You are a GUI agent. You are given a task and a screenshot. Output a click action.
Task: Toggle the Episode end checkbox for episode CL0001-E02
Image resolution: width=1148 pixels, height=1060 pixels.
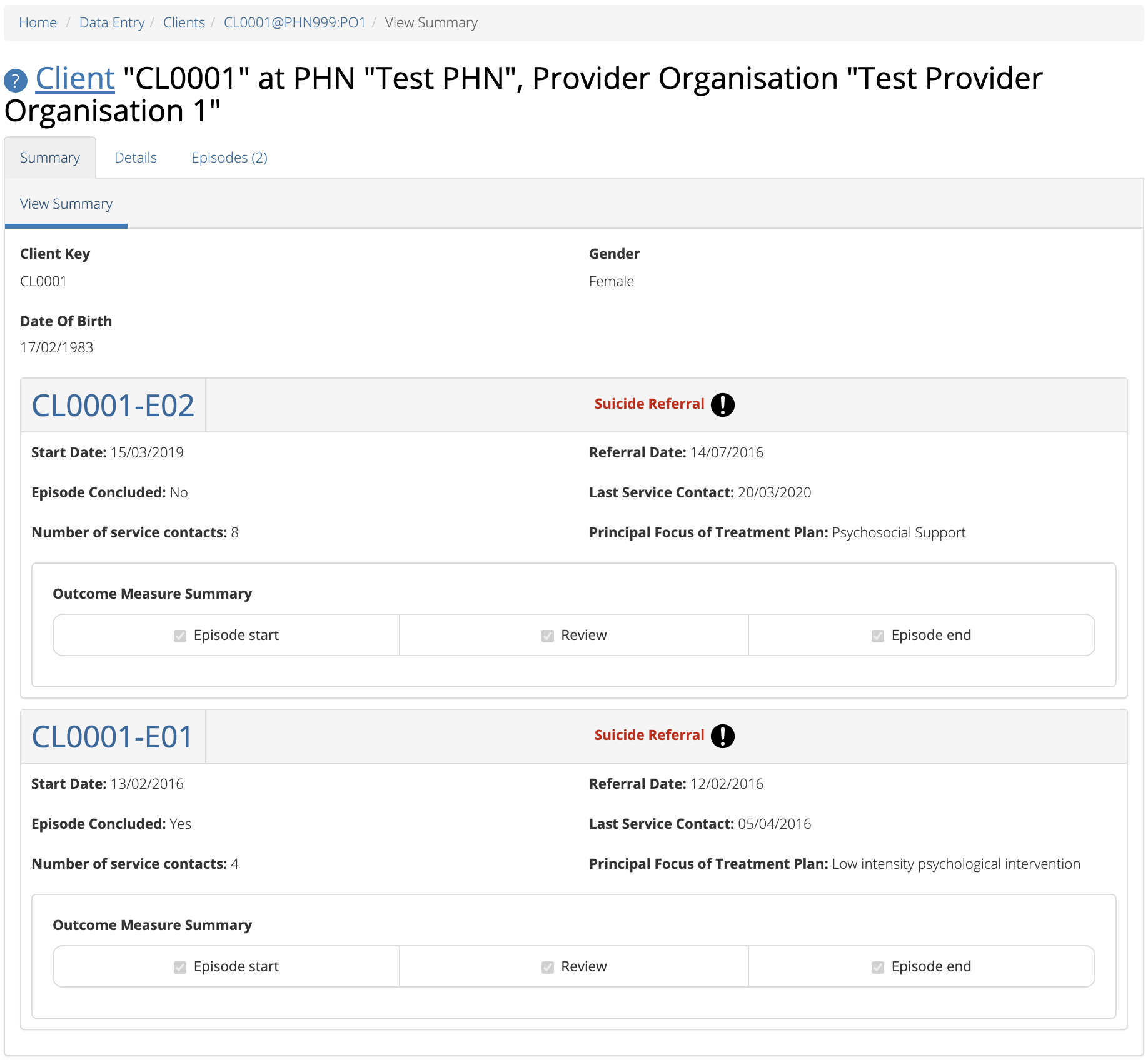876,635
